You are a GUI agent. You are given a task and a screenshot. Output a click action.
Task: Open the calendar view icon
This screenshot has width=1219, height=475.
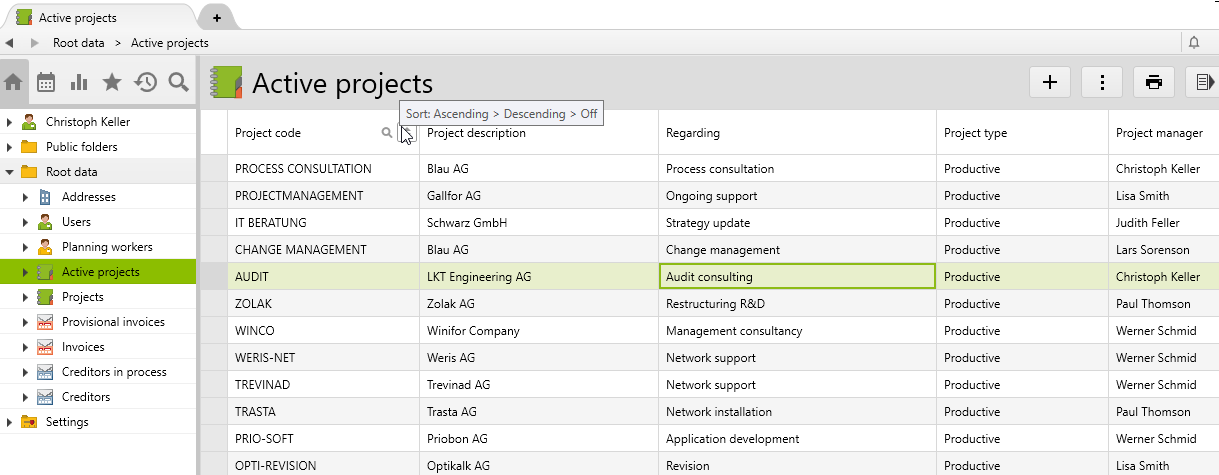[46, 83]
